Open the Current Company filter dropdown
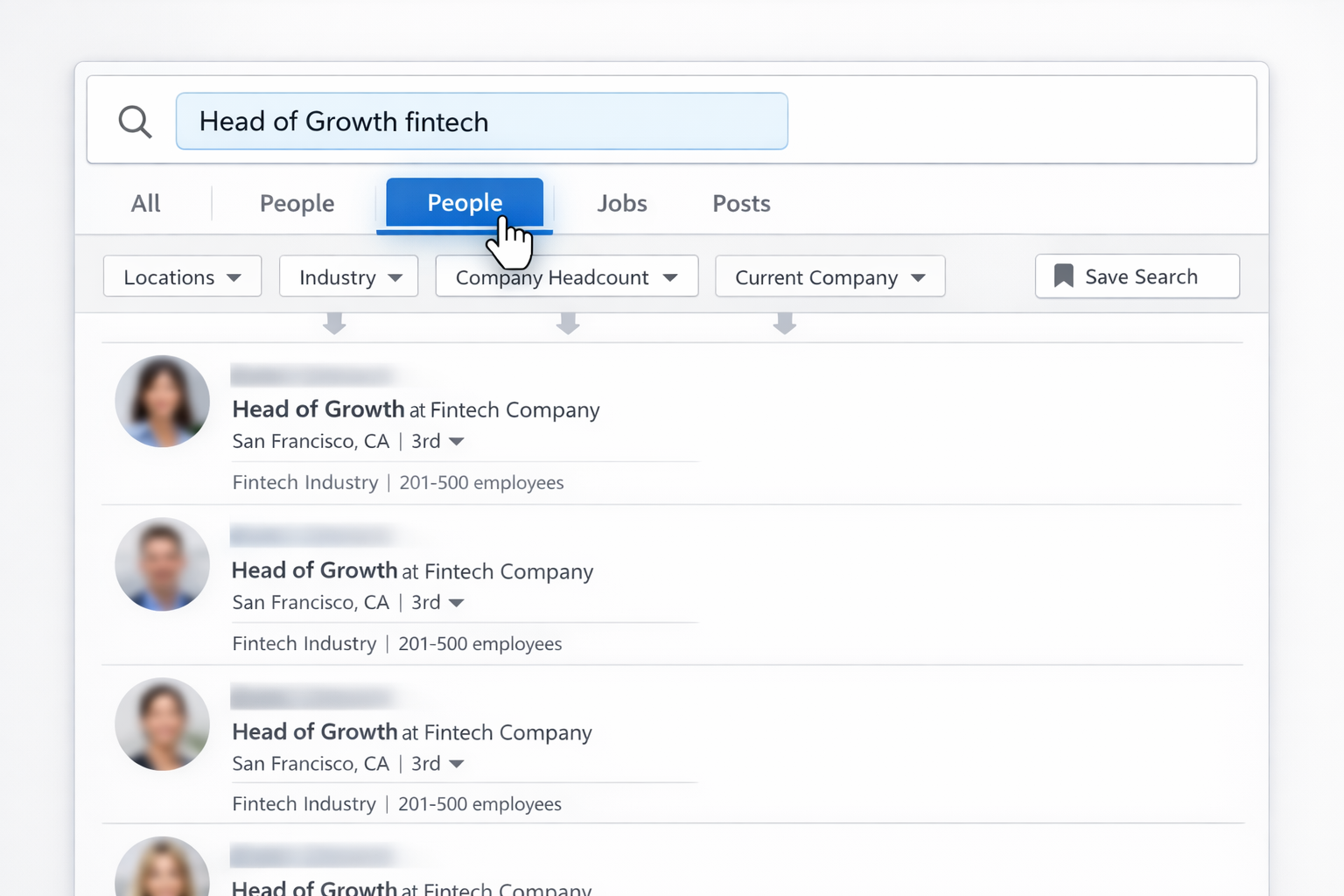Image resolution: width=1344 pixels, height=896 pixels. [x=829, y=276]
